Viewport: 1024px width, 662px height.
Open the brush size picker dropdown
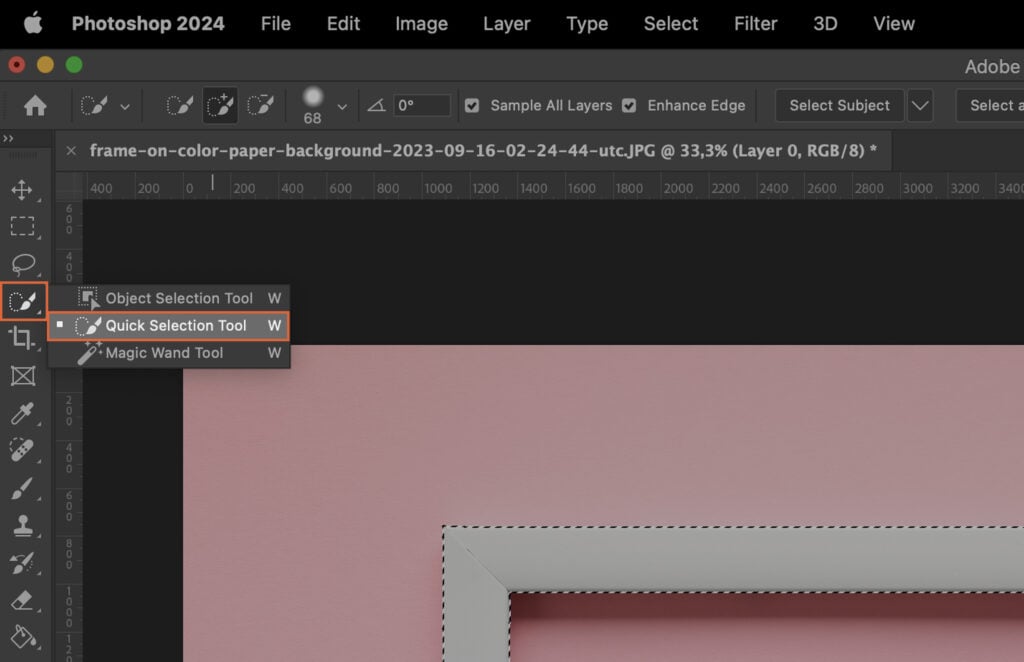[x=342, y=105]
